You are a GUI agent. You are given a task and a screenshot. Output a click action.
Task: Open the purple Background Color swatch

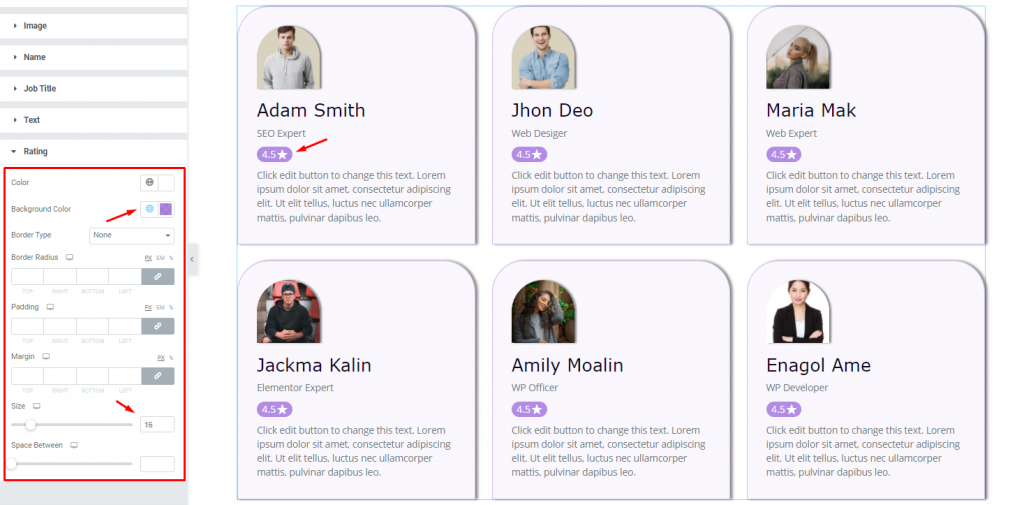pyautogui.click(x=167, y=209)
